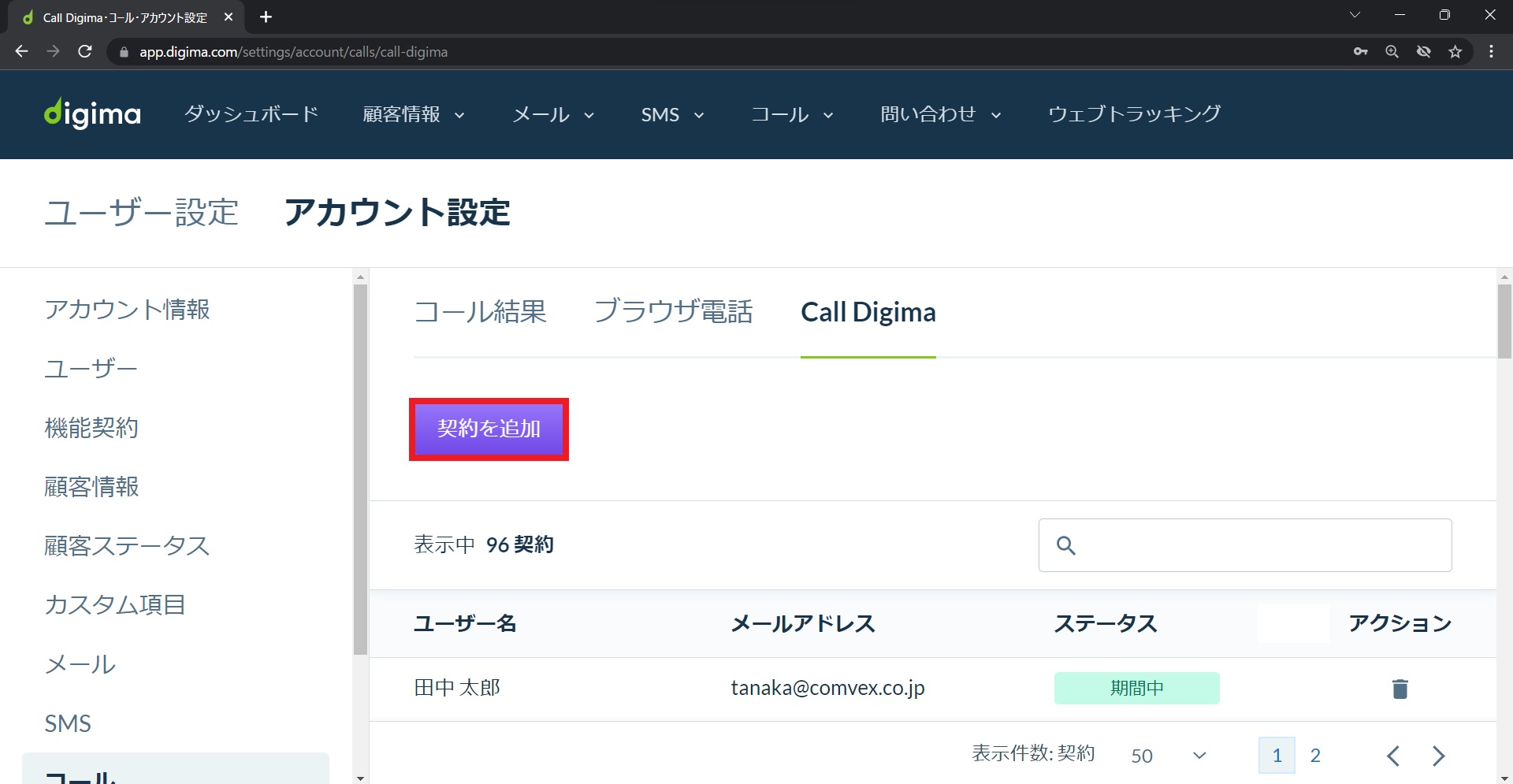Open ダッシュボード in the top navigation
The height and width of the screenshot is (784, 1513).
click(x=251, y=114)
